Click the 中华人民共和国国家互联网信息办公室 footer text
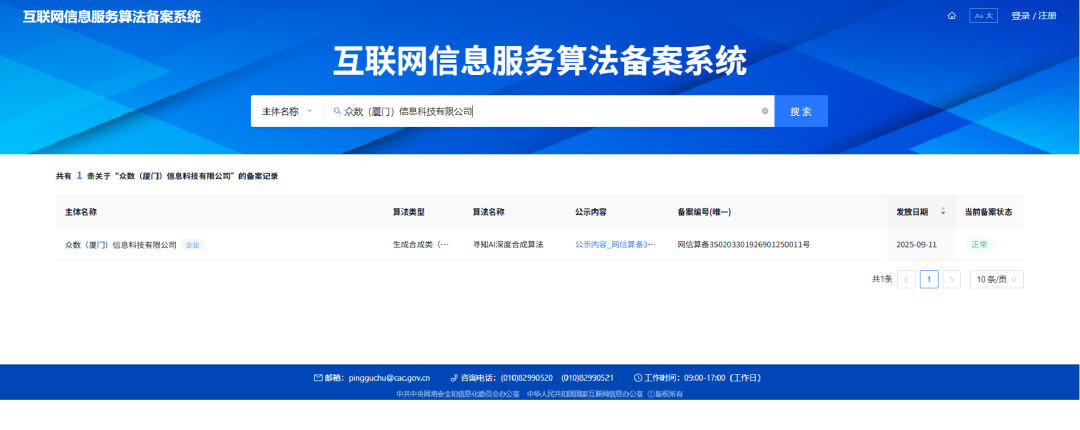Viewport: 1080px width, 430px height. coord(585,394)
